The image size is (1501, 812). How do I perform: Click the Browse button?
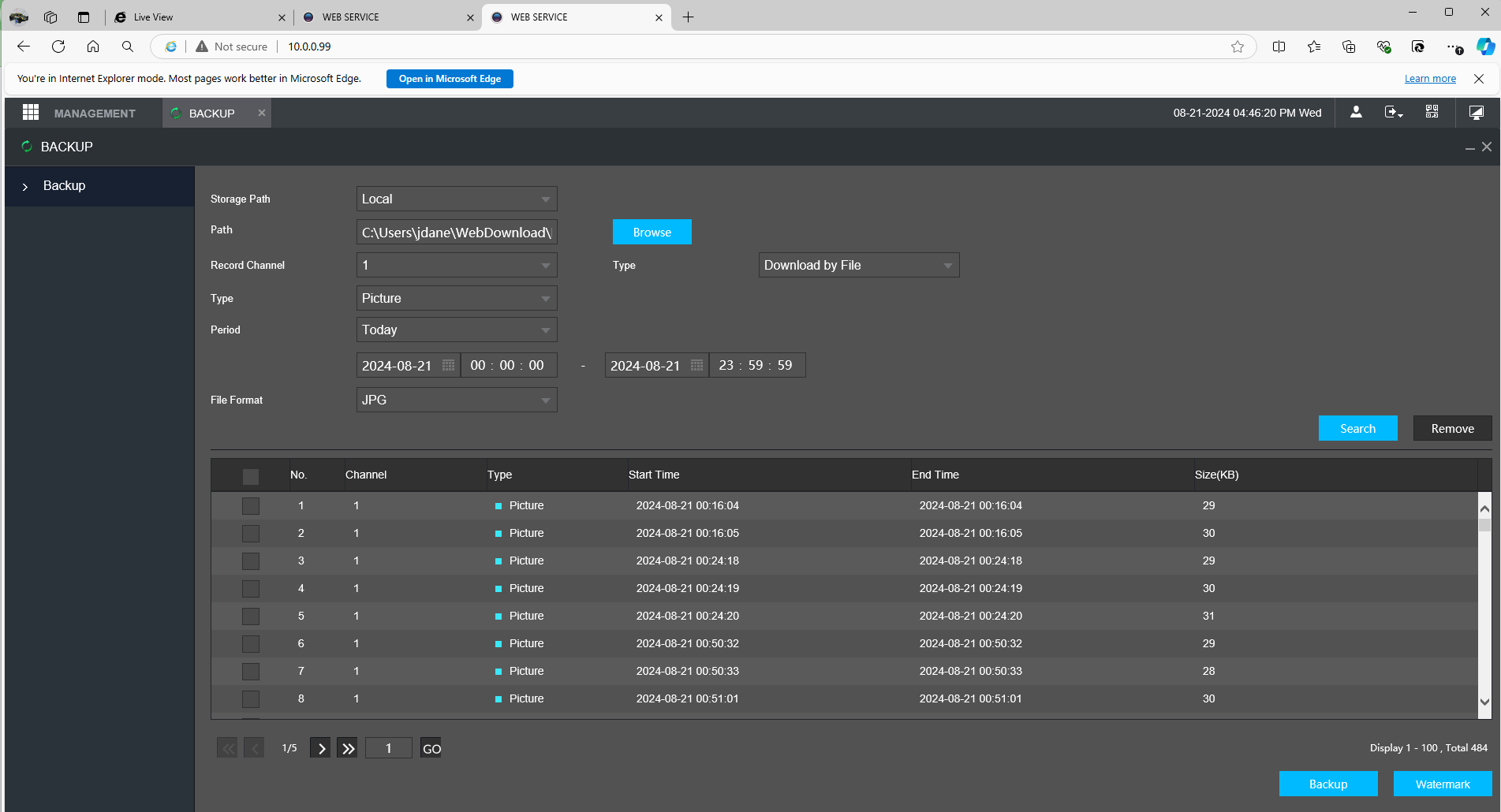652,232
